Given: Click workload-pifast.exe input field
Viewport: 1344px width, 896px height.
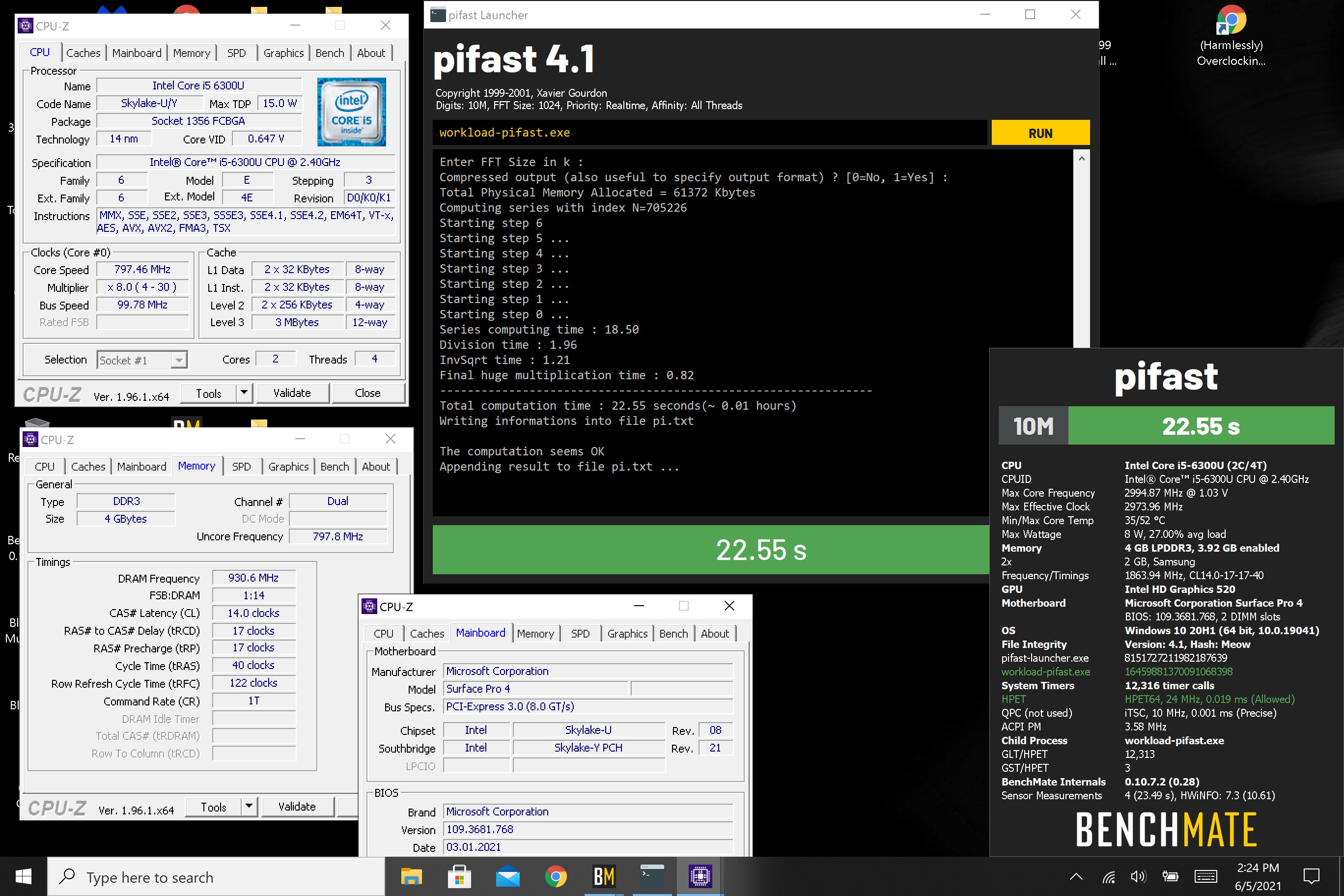Looking at the screenshot, I should (710, 133).
